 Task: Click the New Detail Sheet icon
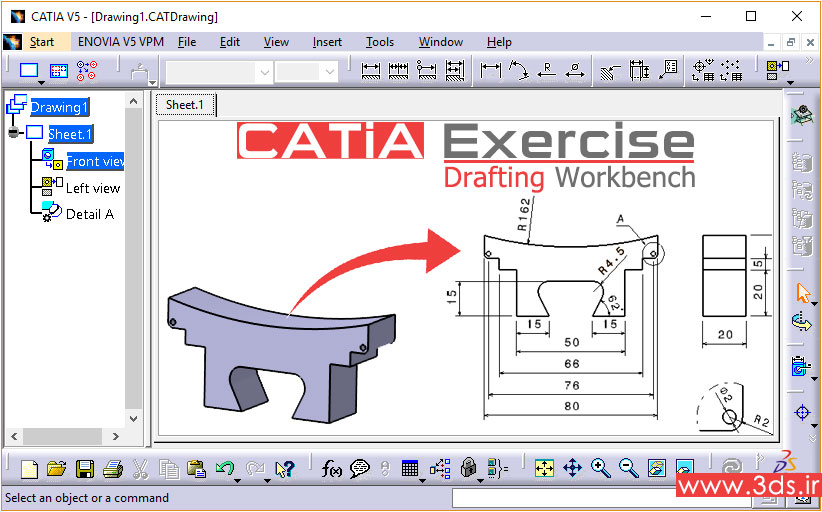(x=59, y=71)
